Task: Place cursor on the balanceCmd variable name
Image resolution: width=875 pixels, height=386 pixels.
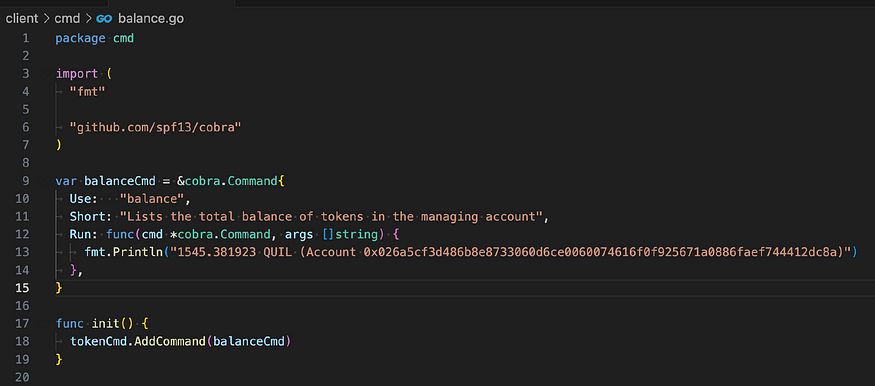Action: pyautogui.click(x=120, y=181)
